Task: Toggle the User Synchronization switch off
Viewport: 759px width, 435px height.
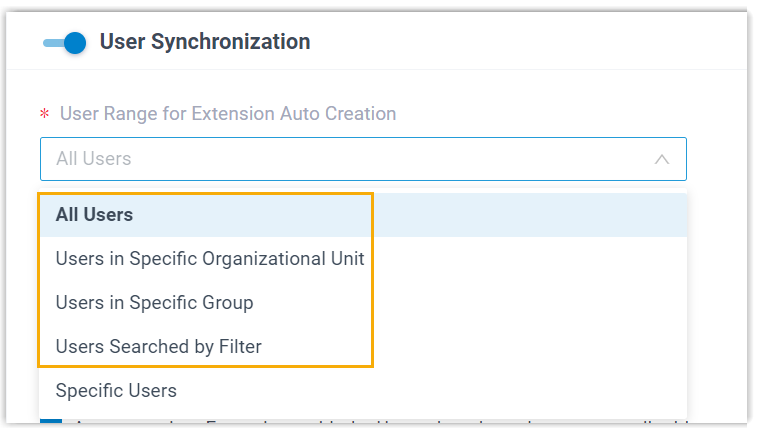Action: [64, 42]
